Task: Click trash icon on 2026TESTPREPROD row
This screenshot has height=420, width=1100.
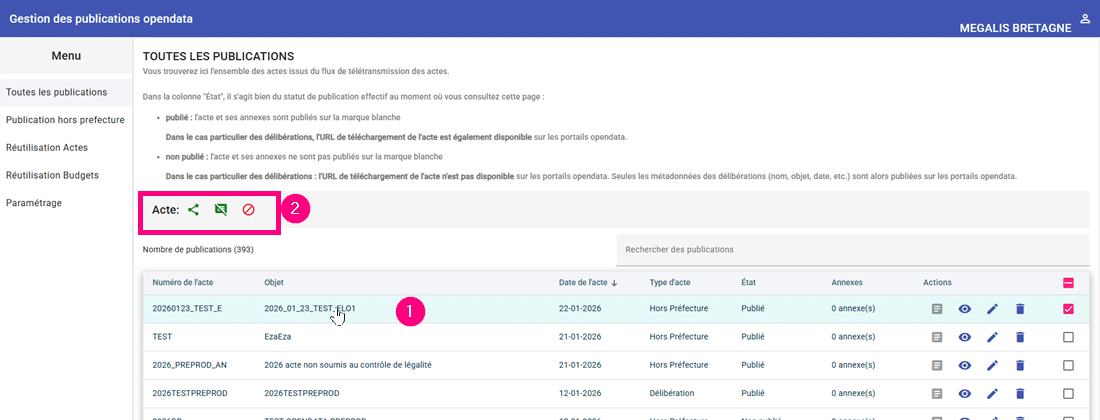Action: pyautogui.click(x=1020, y=393)
